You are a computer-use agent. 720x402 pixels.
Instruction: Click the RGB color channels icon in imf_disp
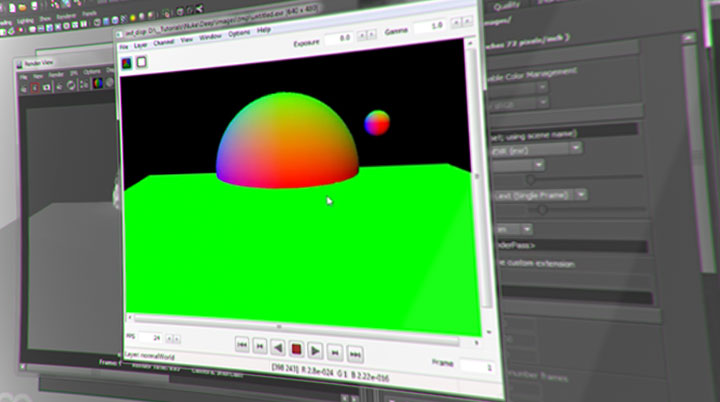126,63
